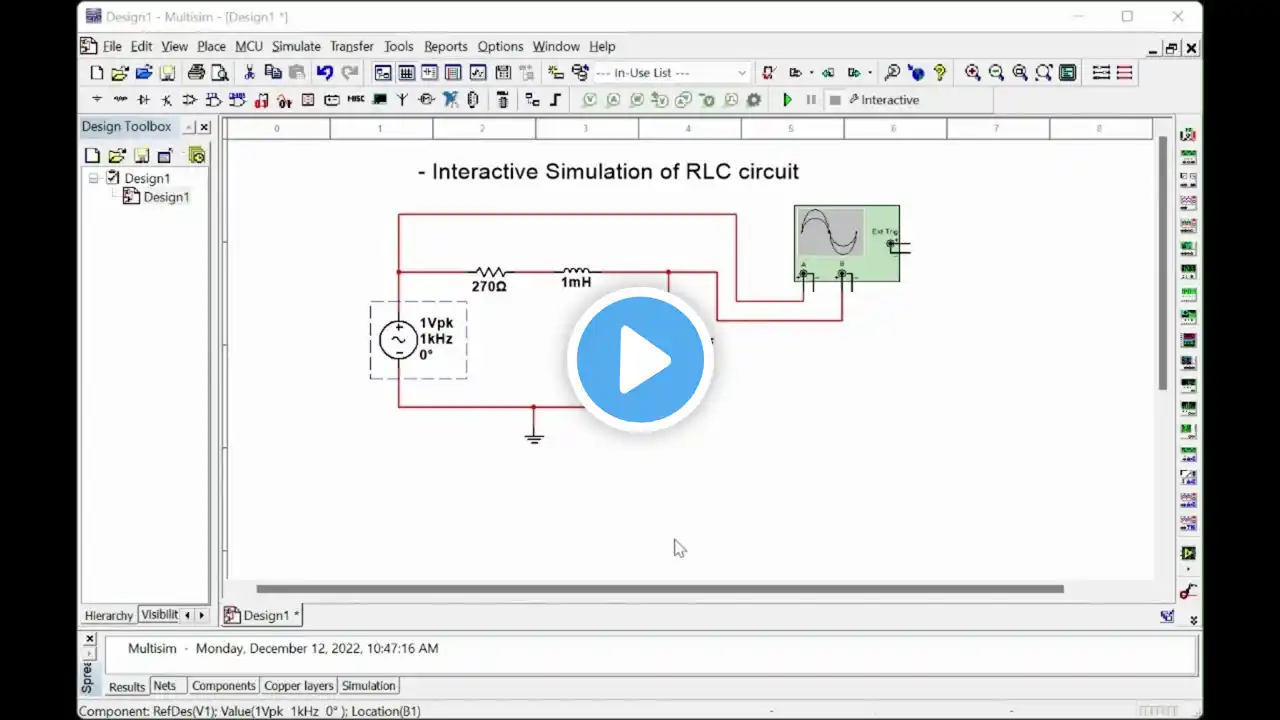Click the Zoom Out magnifier
This screenshot has width=1280, height=720.
point(996,73)
